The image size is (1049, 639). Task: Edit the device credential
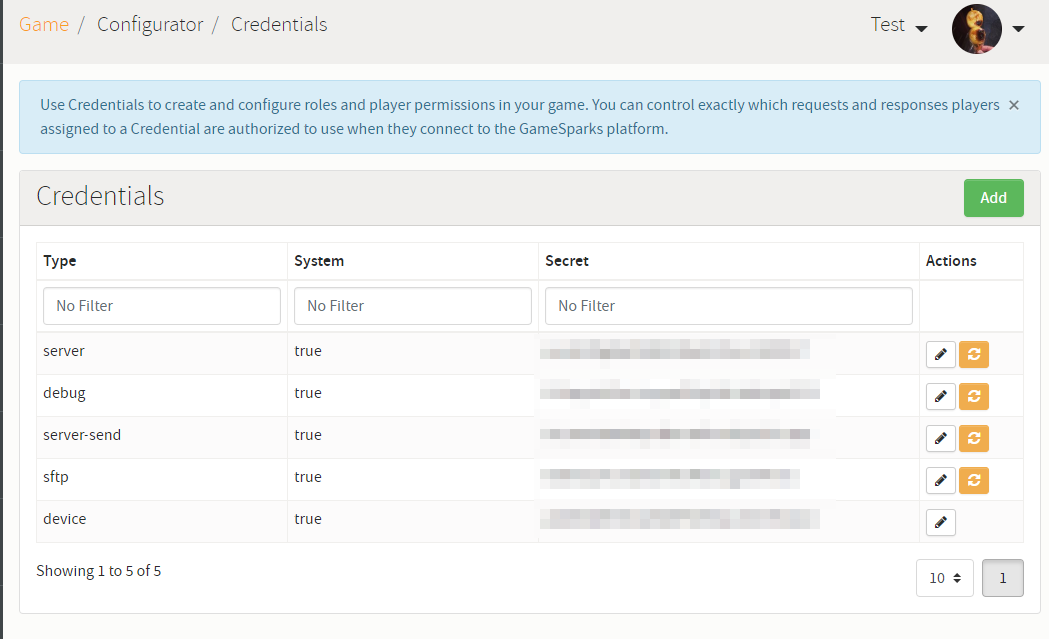point(940,522)
